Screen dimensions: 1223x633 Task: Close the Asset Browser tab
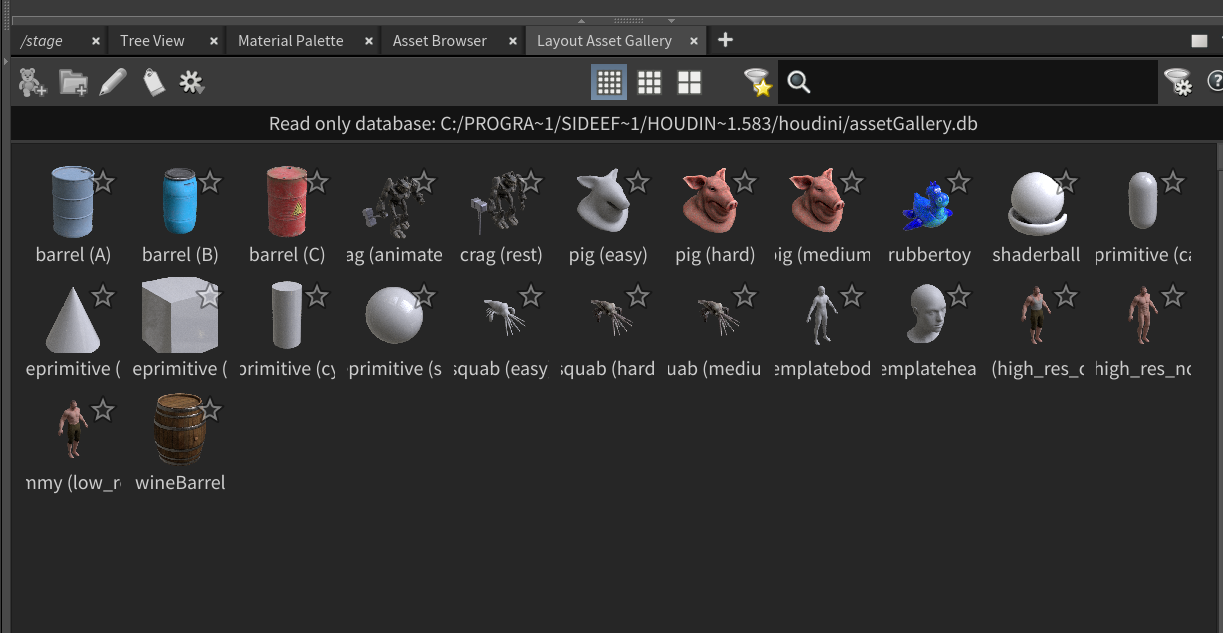coord(512,41)
